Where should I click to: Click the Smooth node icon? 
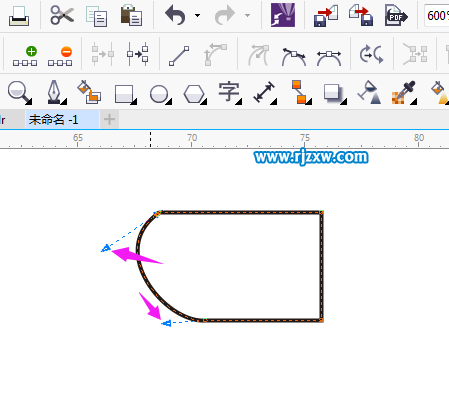click(x=294, y=56)
